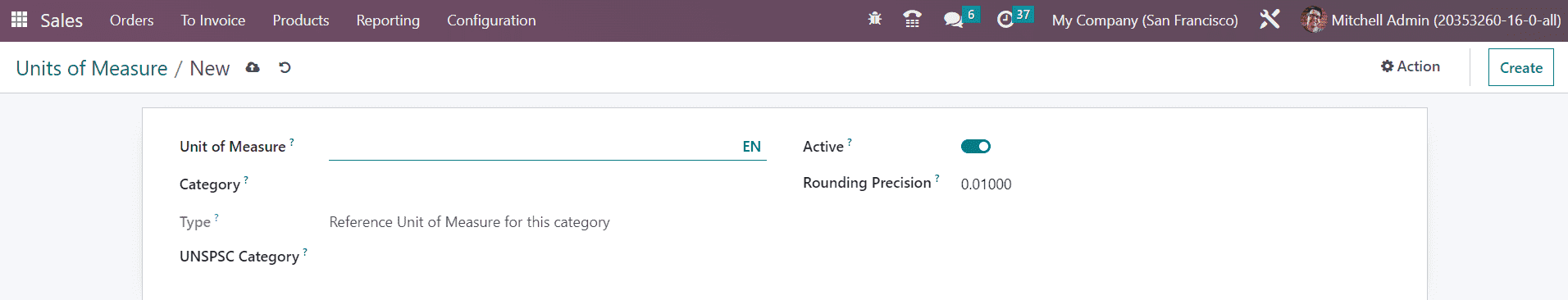Click the Create button
This screenshot has width=1568, height=300.
click(x=1521, y=67)
